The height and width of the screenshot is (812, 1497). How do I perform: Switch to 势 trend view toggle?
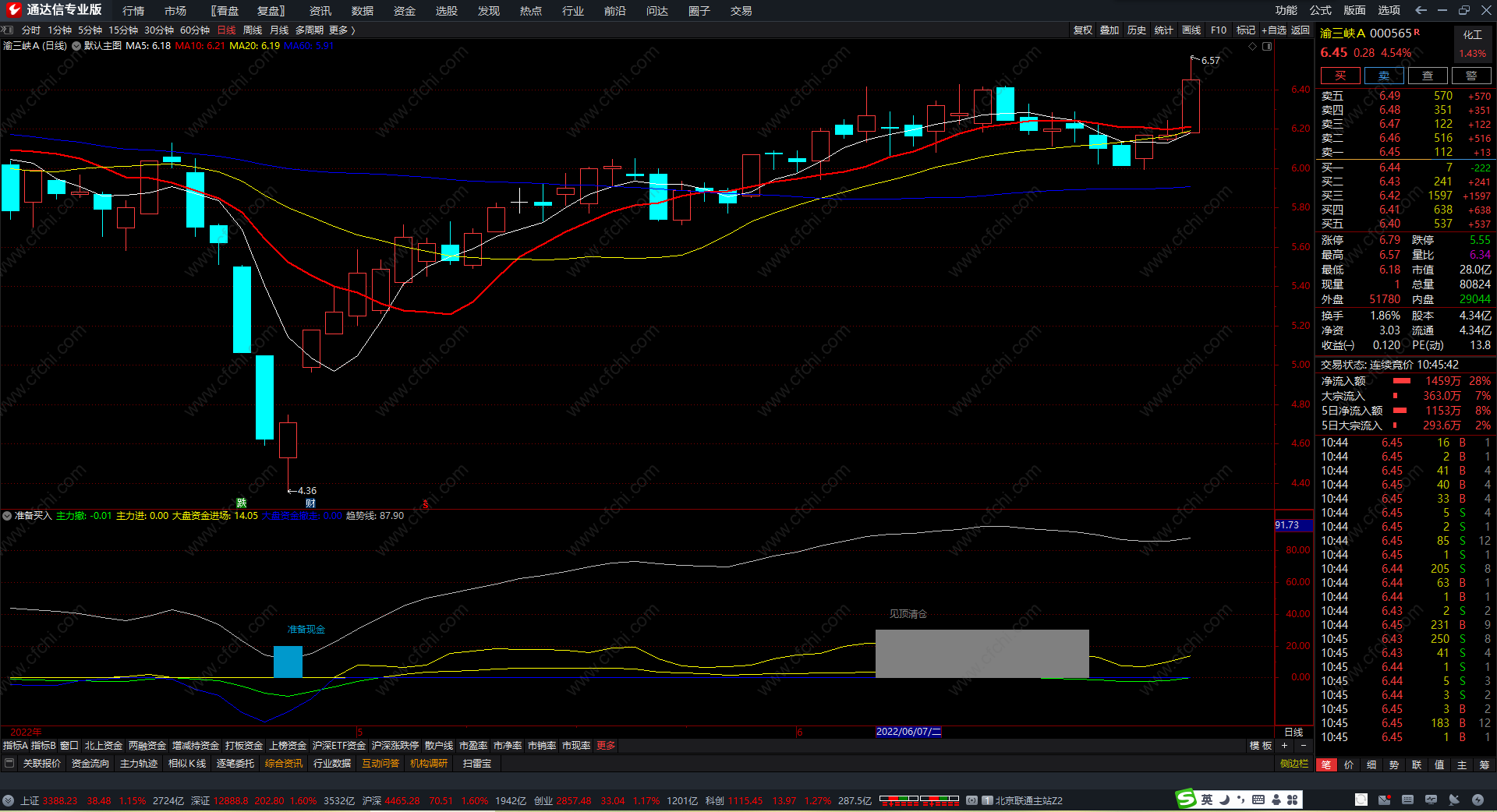[x=1394, y=764]
